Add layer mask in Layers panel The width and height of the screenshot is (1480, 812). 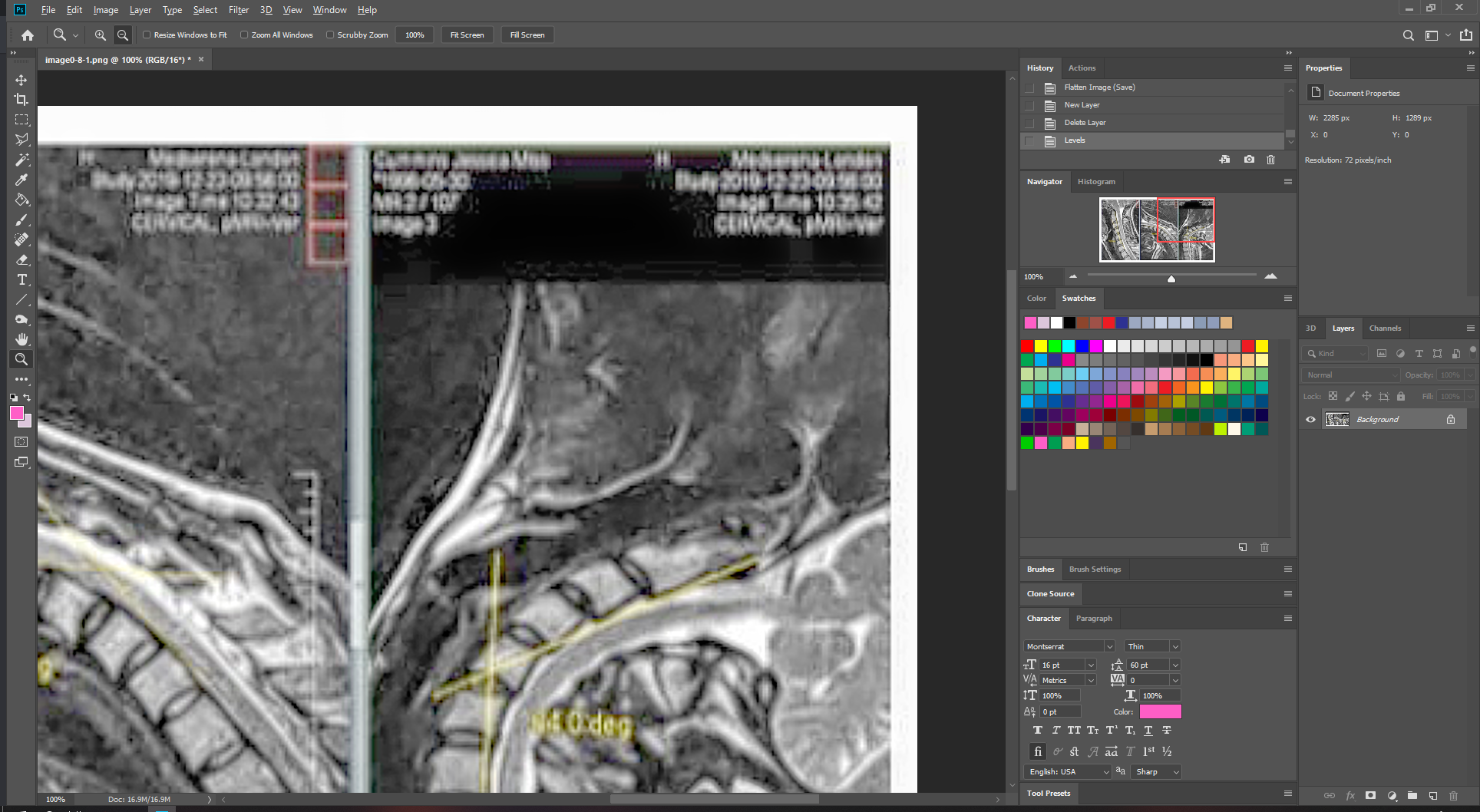[1371, 796]
